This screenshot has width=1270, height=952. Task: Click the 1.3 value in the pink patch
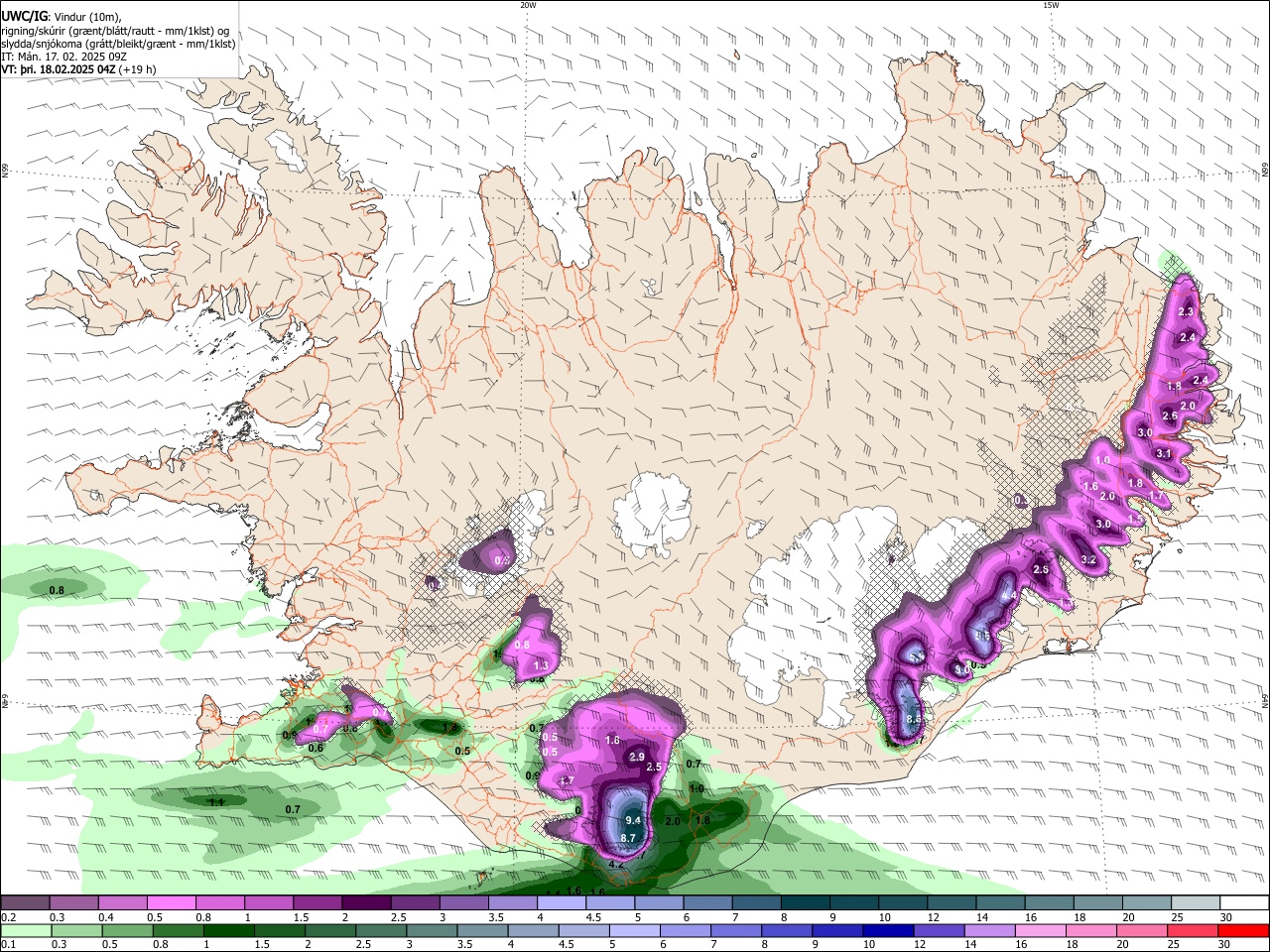pos(541,665)
